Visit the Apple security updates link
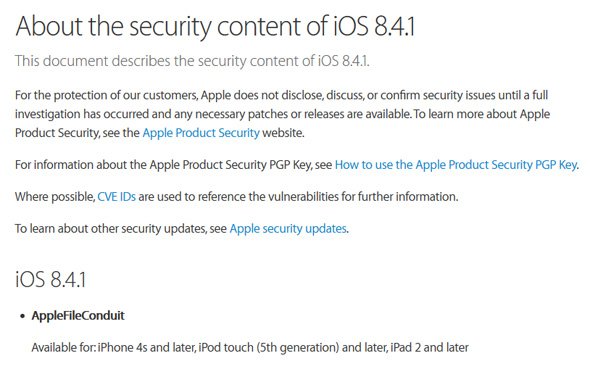Viewport: 590px width, 369px height. (288, 229)
